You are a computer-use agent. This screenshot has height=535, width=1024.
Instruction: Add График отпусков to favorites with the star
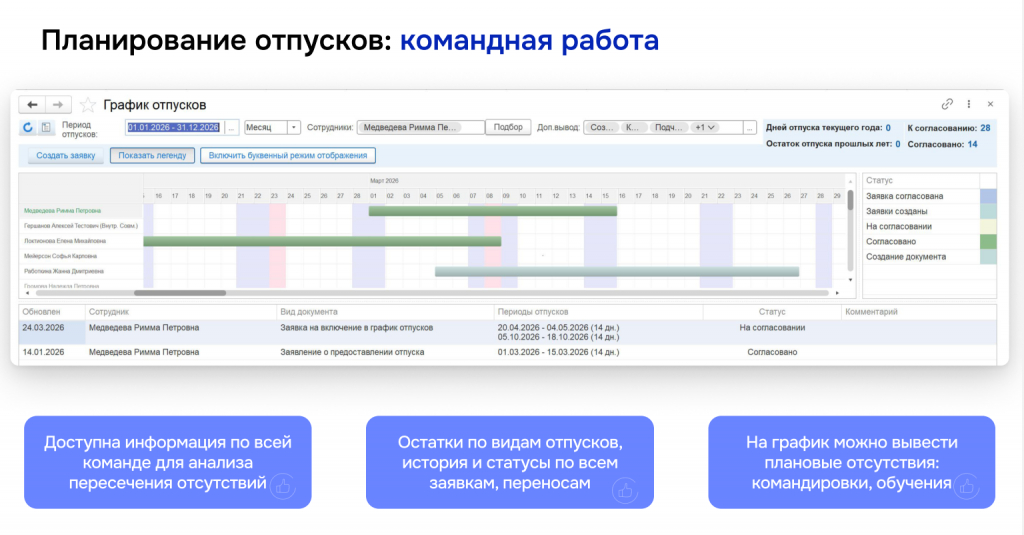[88, 105]
